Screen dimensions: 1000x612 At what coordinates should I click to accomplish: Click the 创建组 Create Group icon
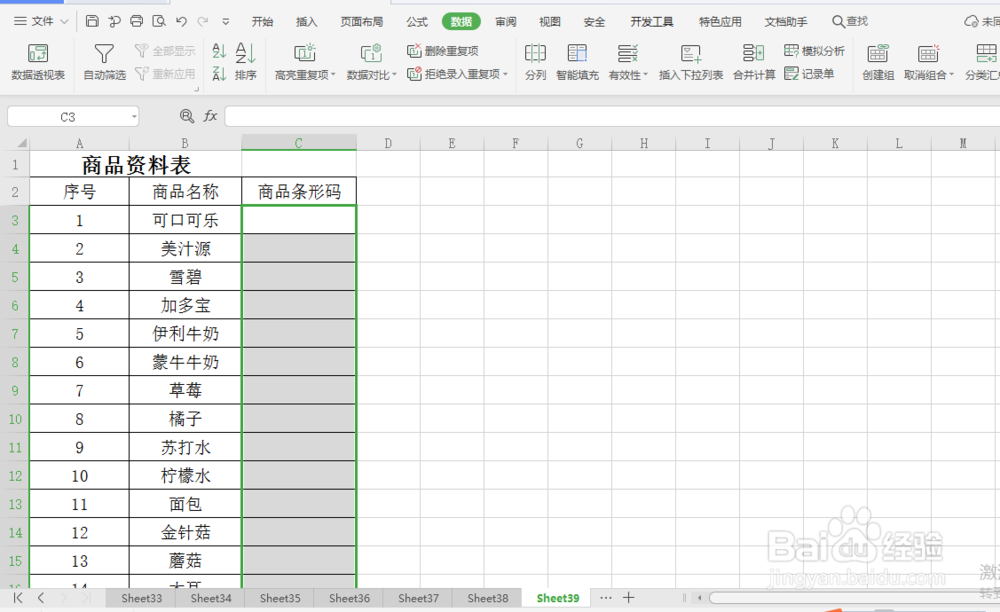coord(877,60)
